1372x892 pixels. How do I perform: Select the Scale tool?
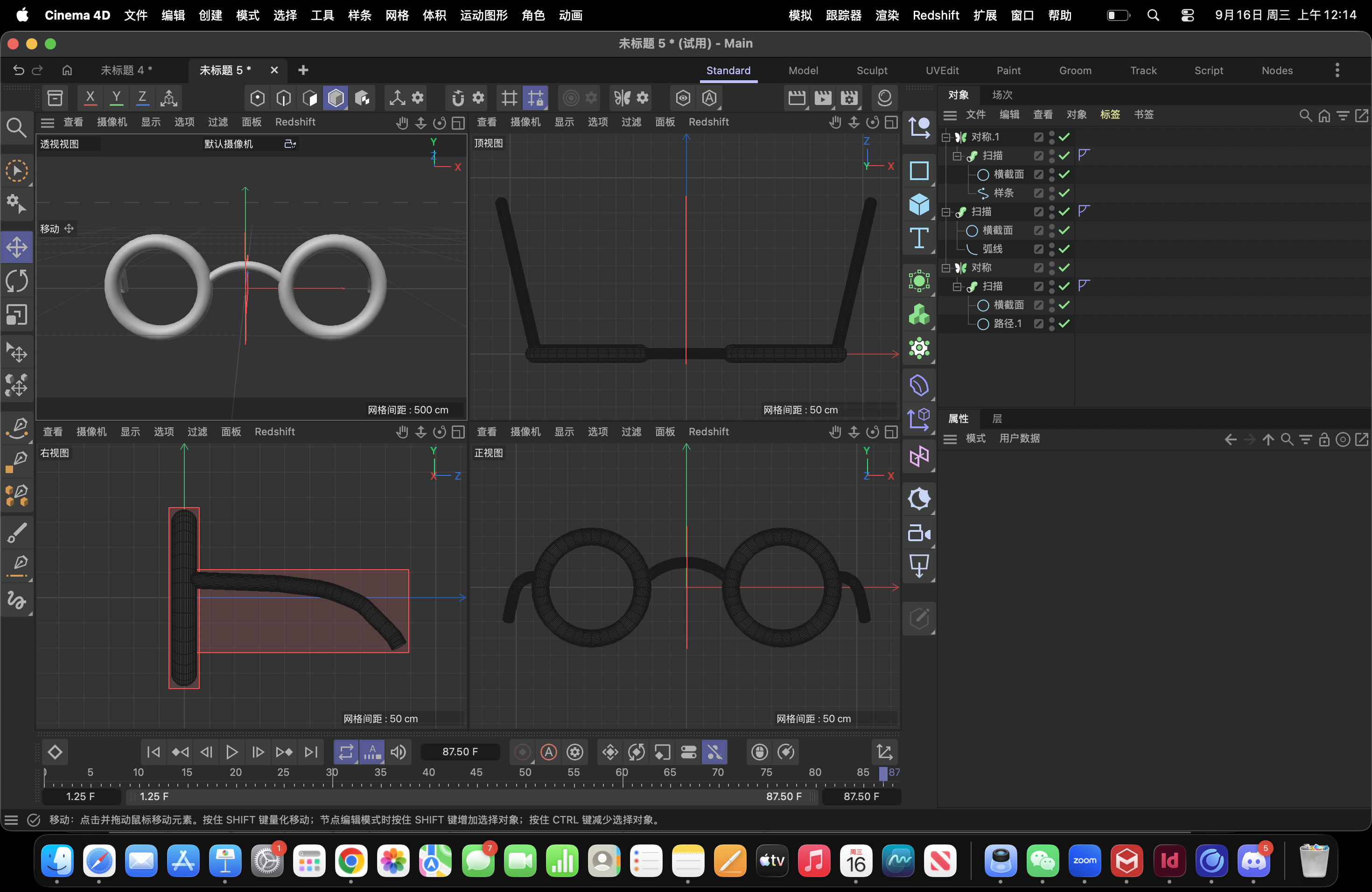(17, 314)
